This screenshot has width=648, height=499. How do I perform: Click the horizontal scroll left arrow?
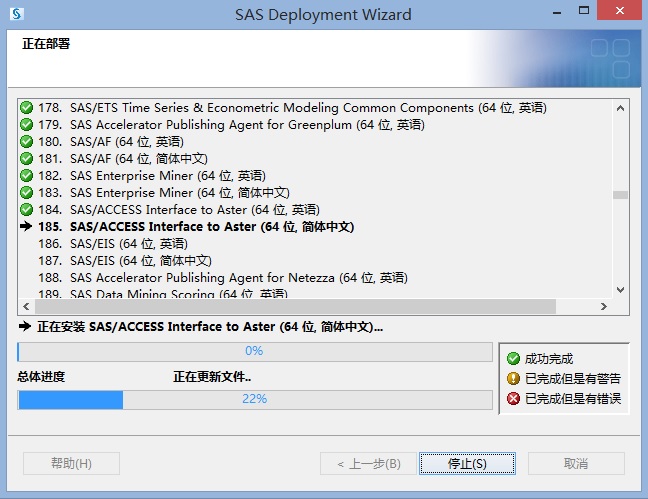pos(26,306)
